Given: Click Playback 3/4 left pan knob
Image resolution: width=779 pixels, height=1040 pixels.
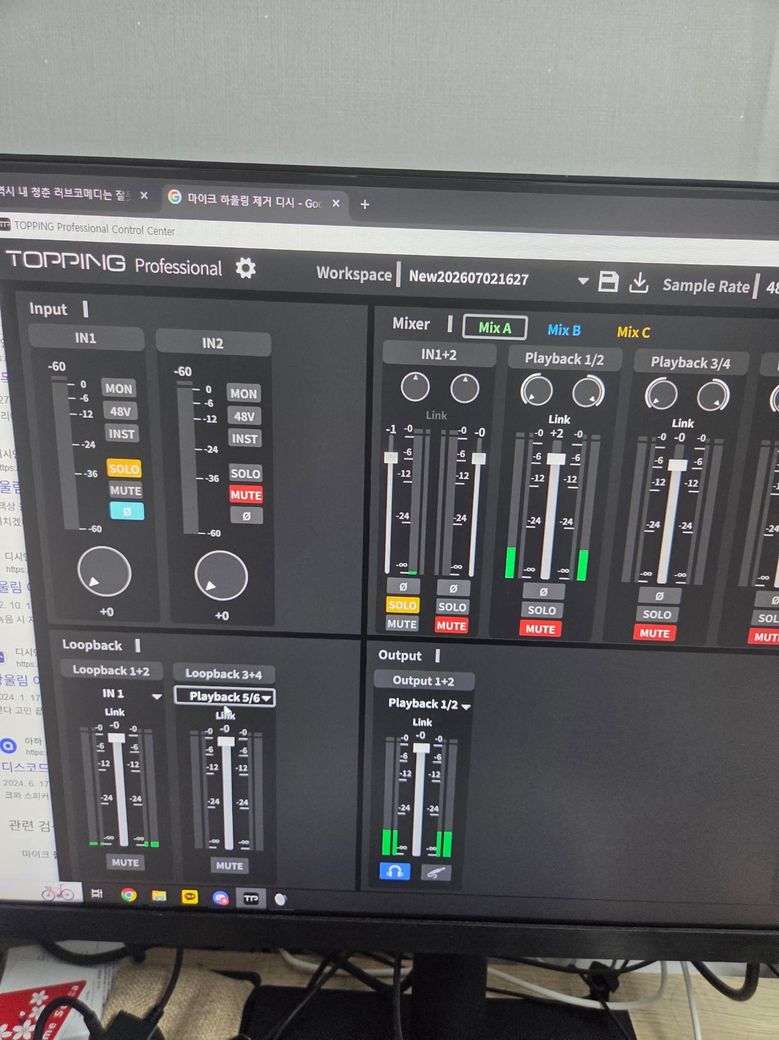Looking at the screenshot, I should (x=661, y=394).
